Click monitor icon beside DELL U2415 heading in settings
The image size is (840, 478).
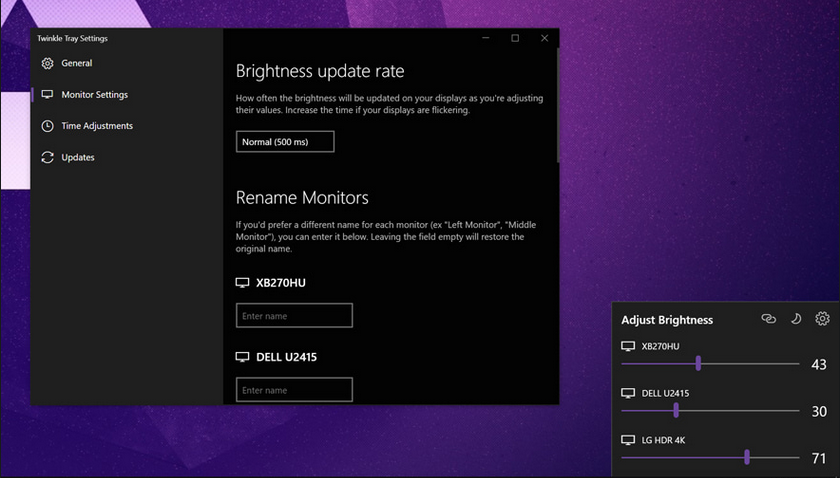(242, 357)
